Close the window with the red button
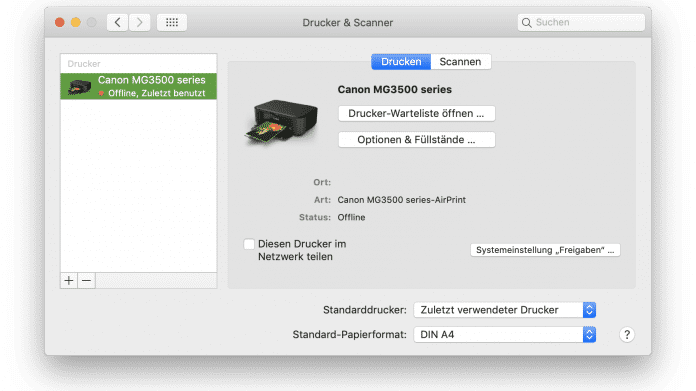 pos(59,22)
